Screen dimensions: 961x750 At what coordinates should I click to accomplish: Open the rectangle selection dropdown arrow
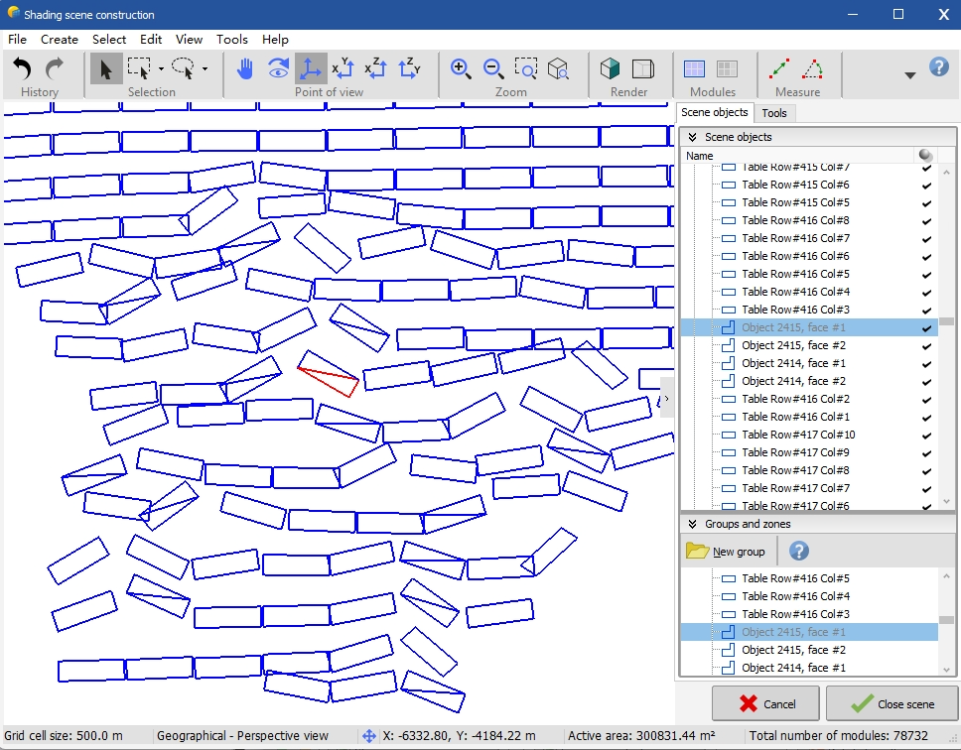pos(161,69)
